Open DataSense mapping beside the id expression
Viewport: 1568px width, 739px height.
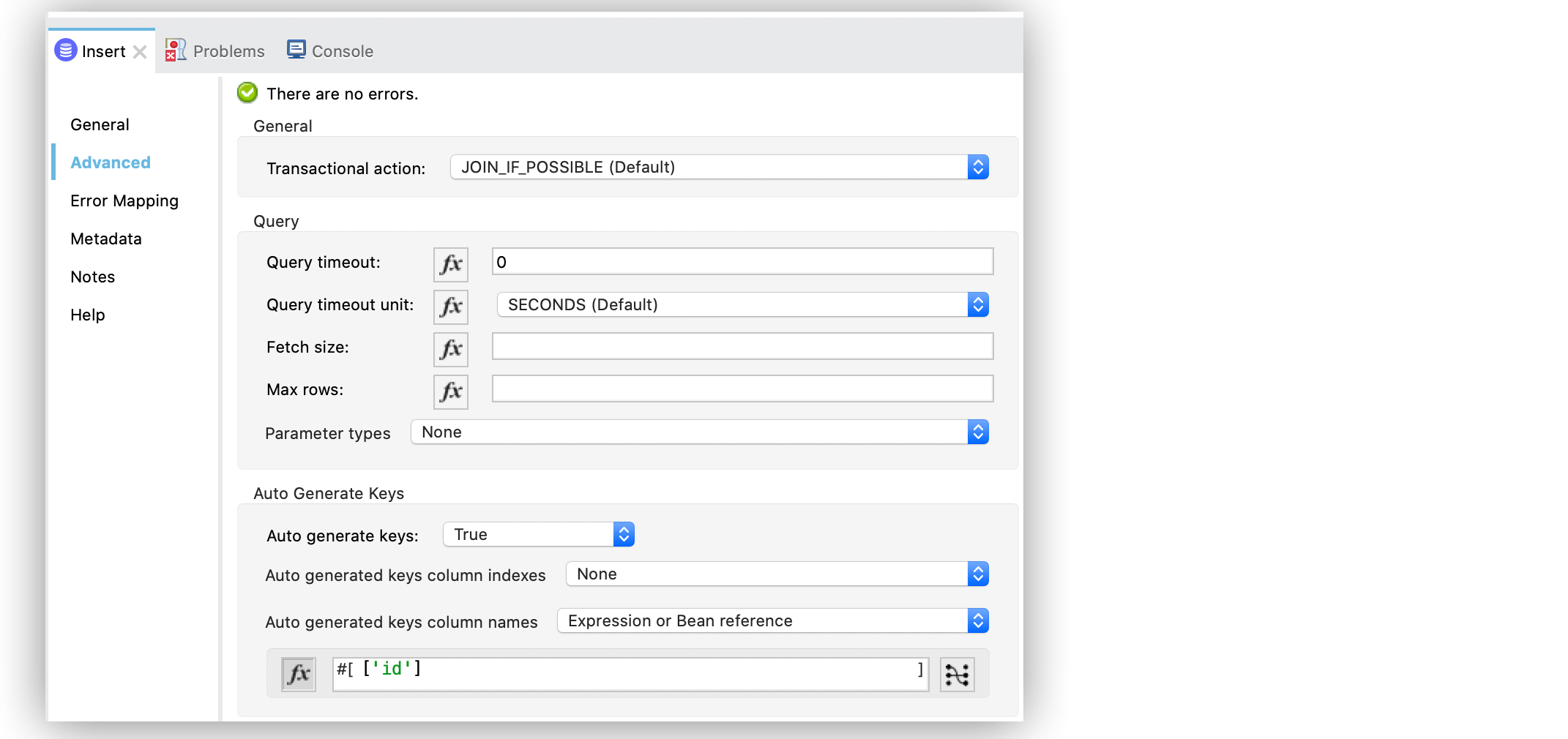pyautogui.click(x=957, y=673)
